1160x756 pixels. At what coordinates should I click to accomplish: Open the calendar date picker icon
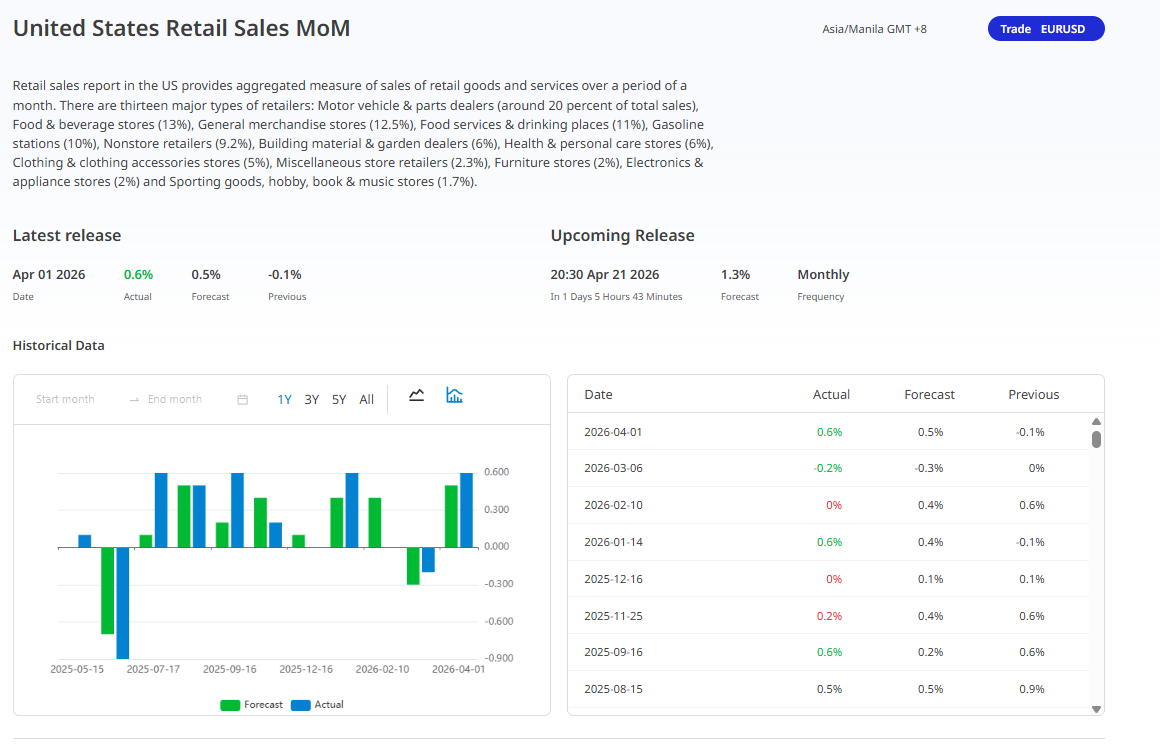[242, 400]
